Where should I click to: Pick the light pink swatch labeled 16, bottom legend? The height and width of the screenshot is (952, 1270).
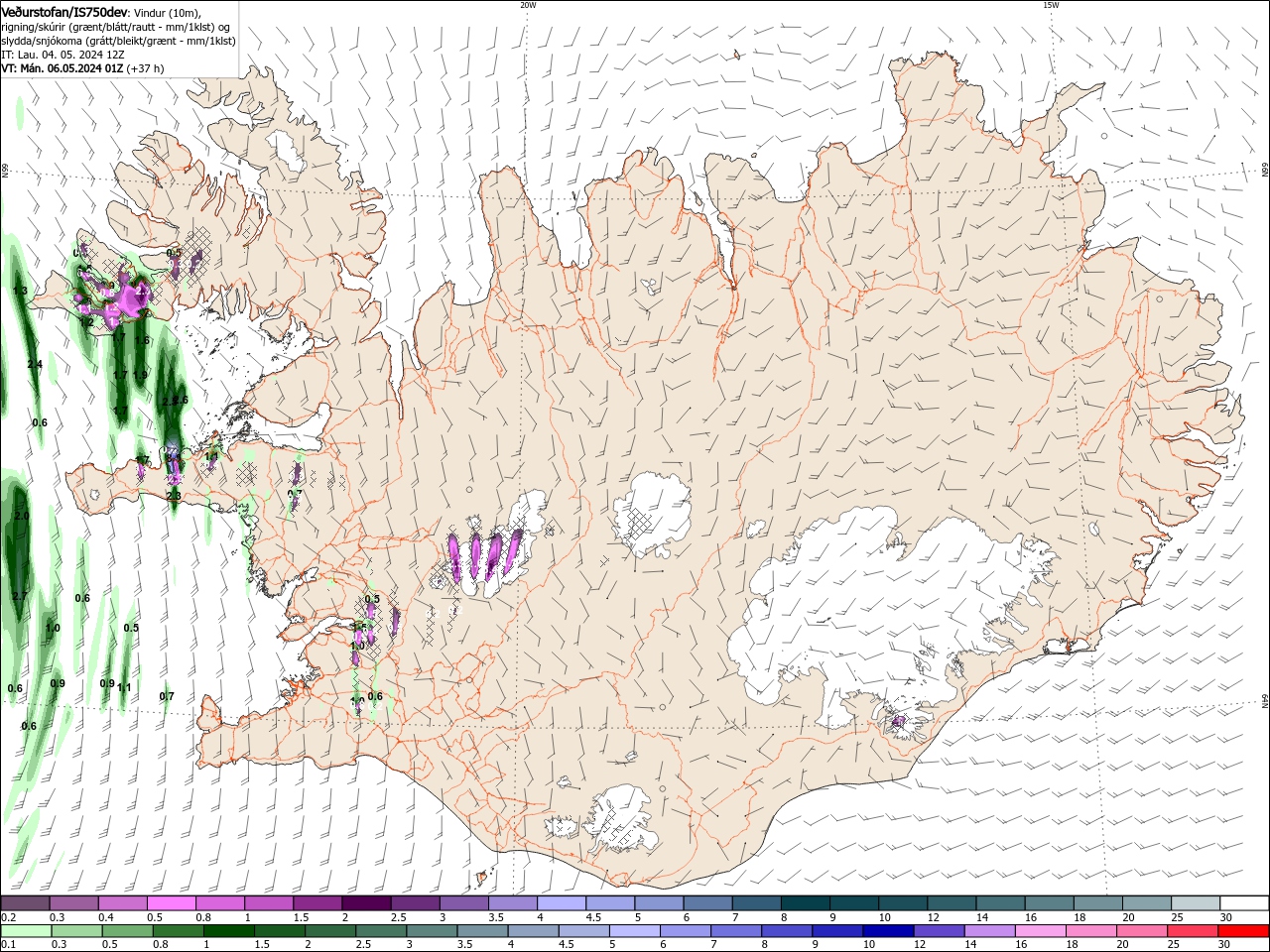click(1039, 931)
